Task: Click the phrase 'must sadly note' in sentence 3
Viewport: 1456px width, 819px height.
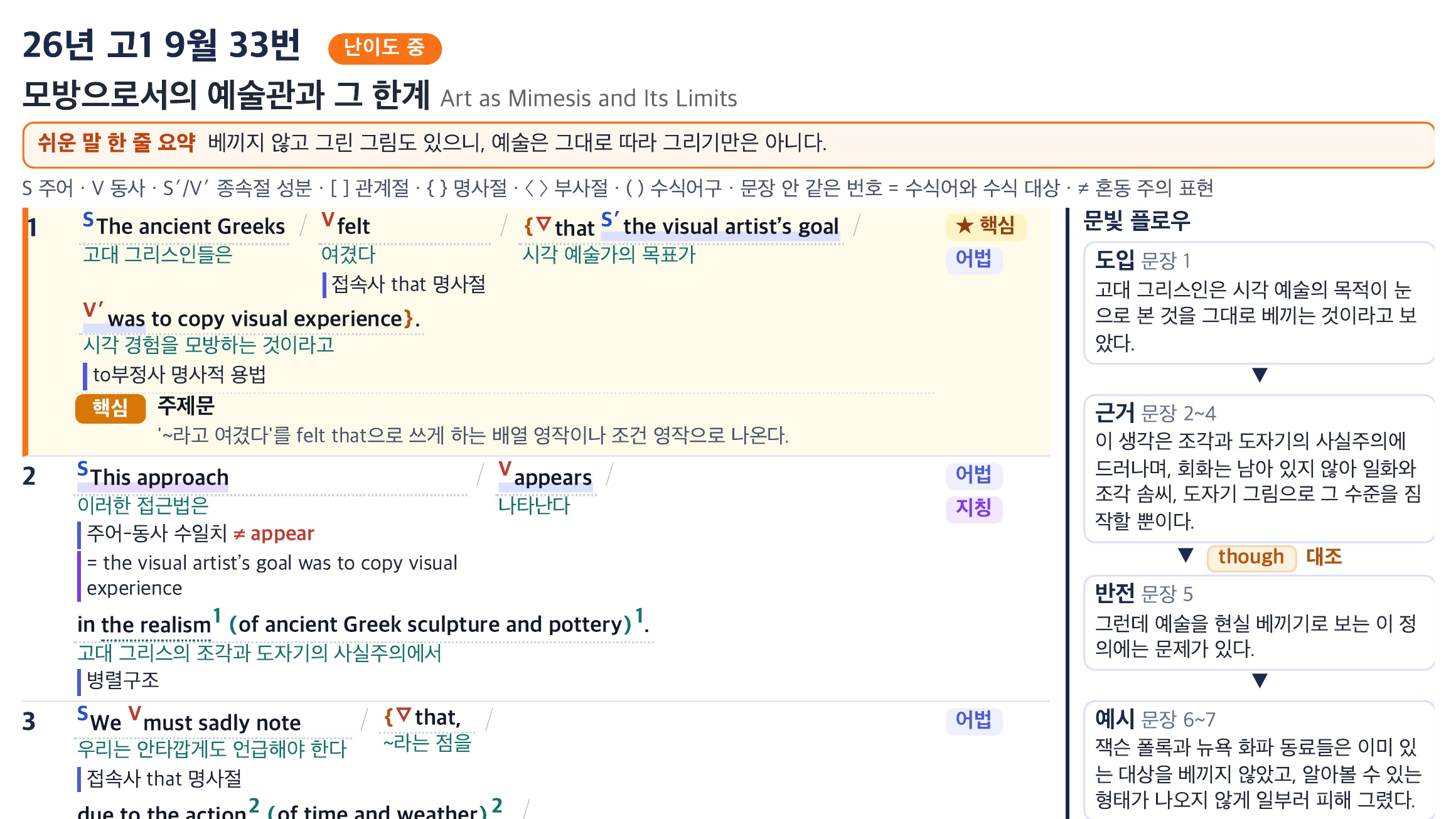Action: 222,723
